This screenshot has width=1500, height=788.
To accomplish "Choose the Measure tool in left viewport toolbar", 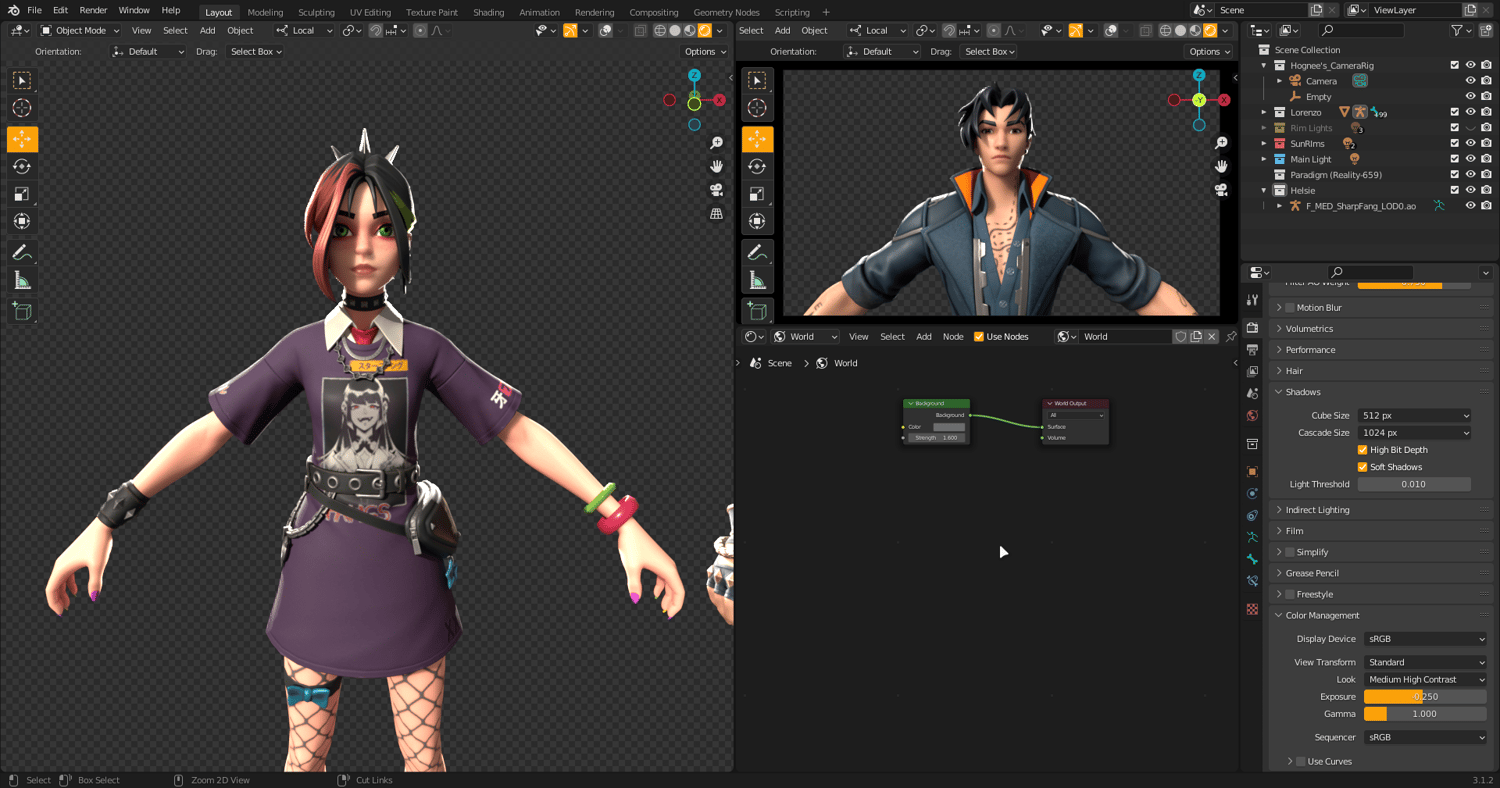I will tap(22, 281).
